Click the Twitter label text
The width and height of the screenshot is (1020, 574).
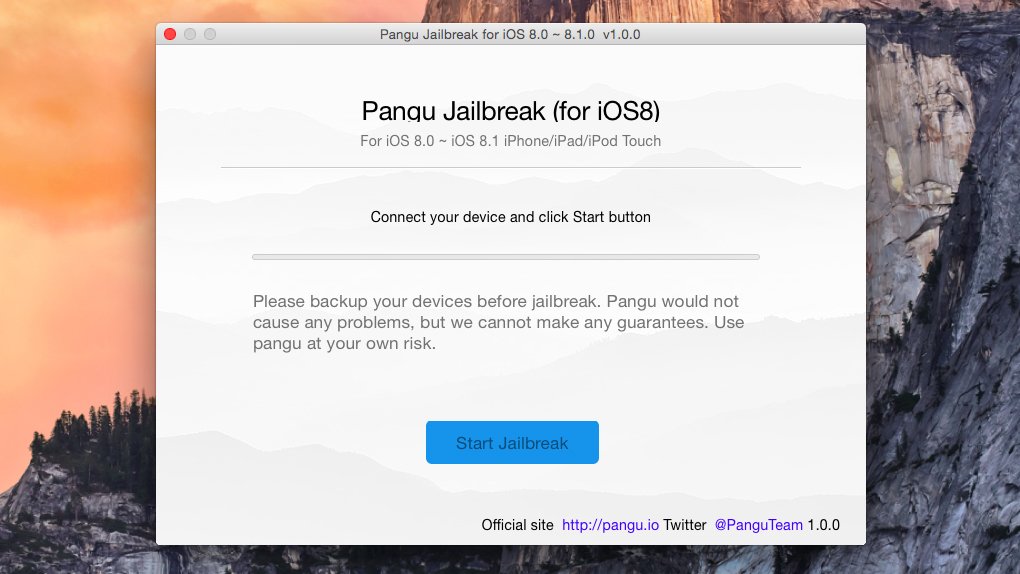[684, 525]
